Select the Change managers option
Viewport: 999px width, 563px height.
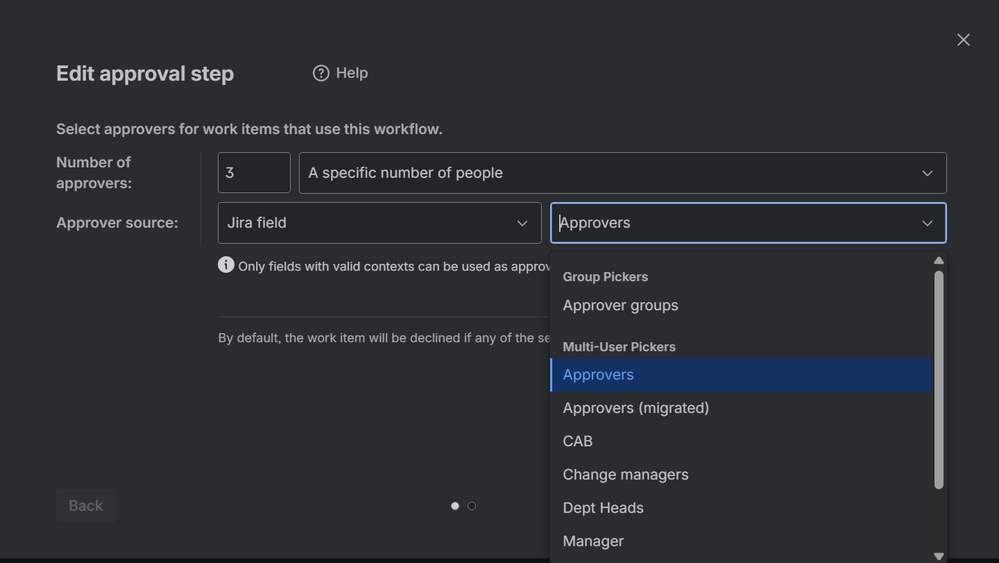(x=625, y=474)
